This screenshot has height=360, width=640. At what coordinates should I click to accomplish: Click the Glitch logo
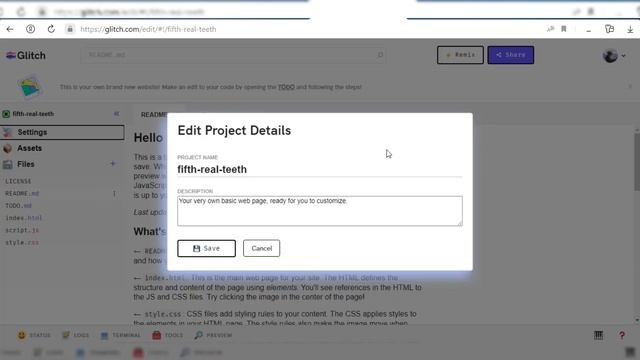click(x=26, y=56)
